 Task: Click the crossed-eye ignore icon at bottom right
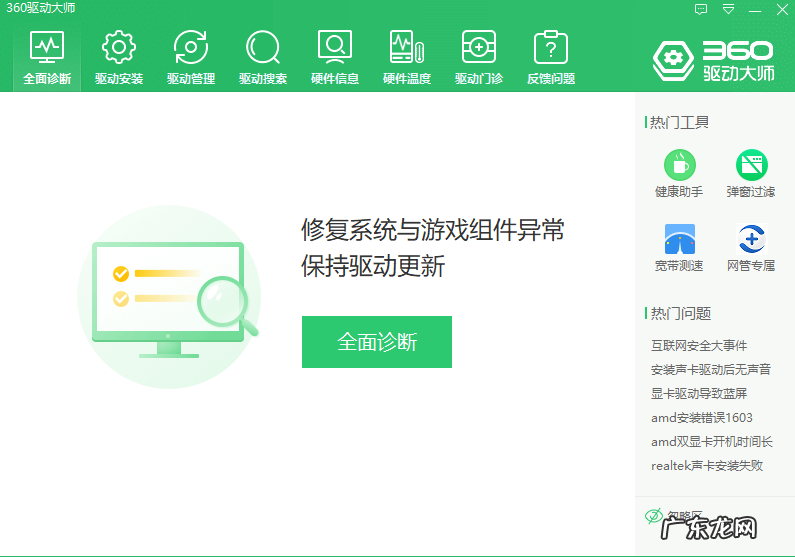pyautogui.click(x=654, y=516)
